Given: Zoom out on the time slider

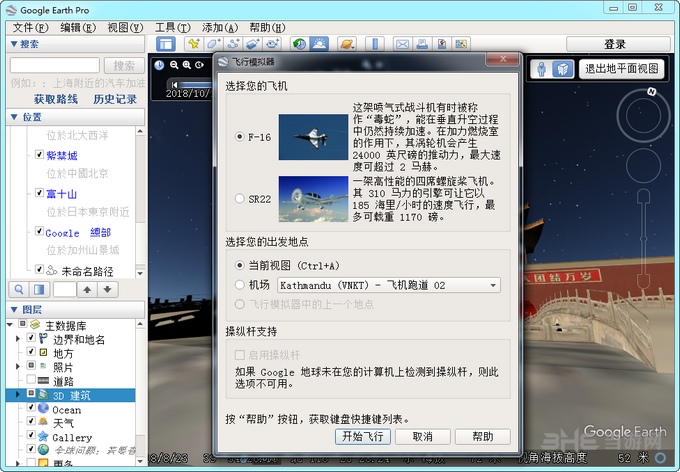Looking at the screenshot, I should (174, 65).
